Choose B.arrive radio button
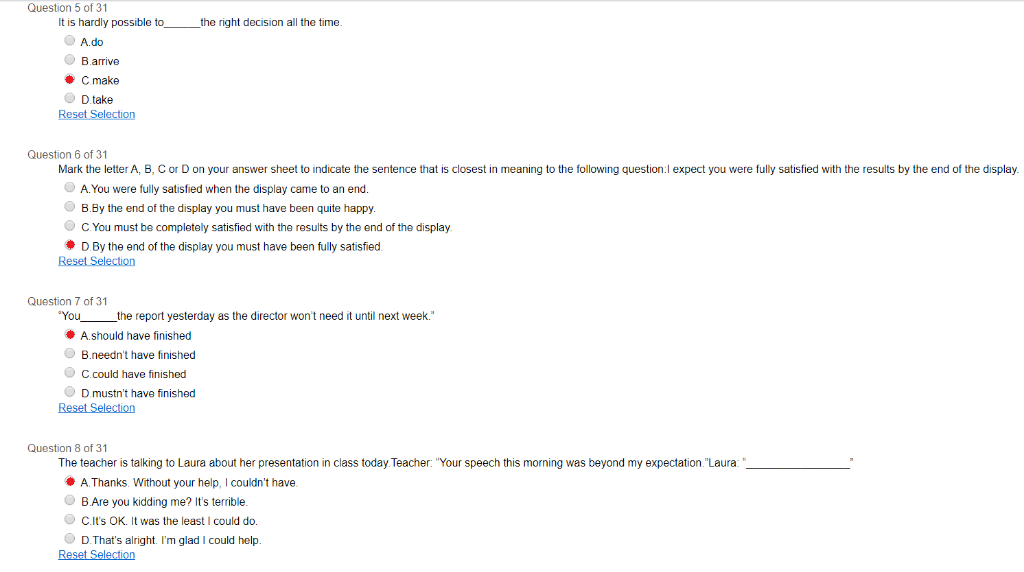 (x=70, y=60)
